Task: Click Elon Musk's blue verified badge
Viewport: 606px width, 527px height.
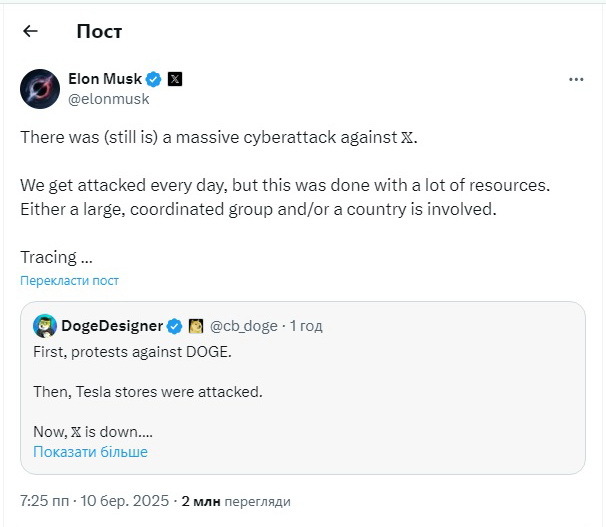Action: tap(155, 78)
